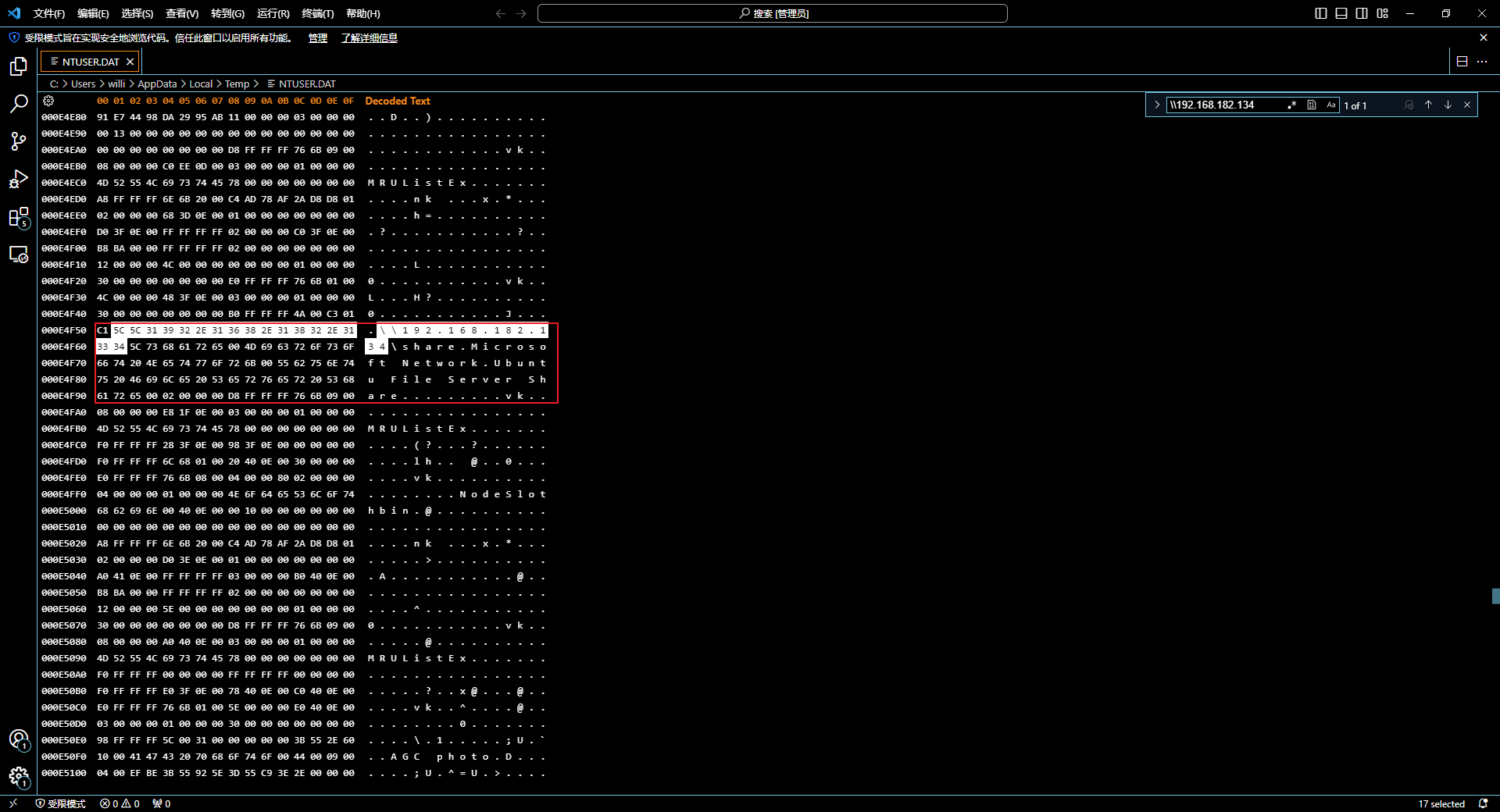Toggle binary search mode in find widget
The height and width of the screenshot is (812, 1500).
pyautogui.click(x=1312, y=105)
